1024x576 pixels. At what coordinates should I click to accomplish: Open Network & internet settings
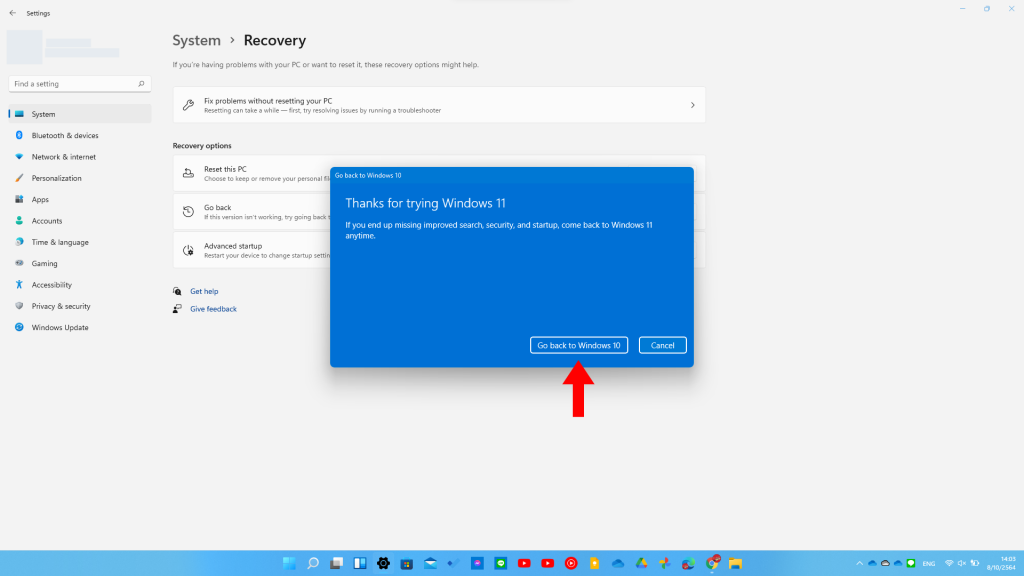tap(80, 157)
